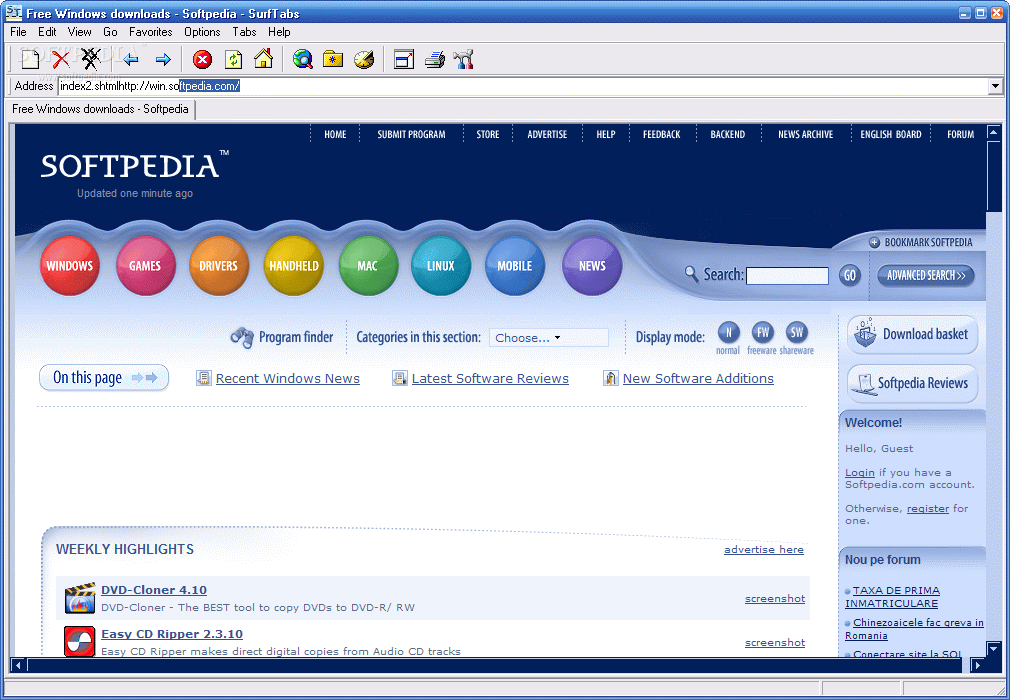Click the Program finder binoculars icon
This screenshot has width=1010, height=700.
click(x=242, y=337)
